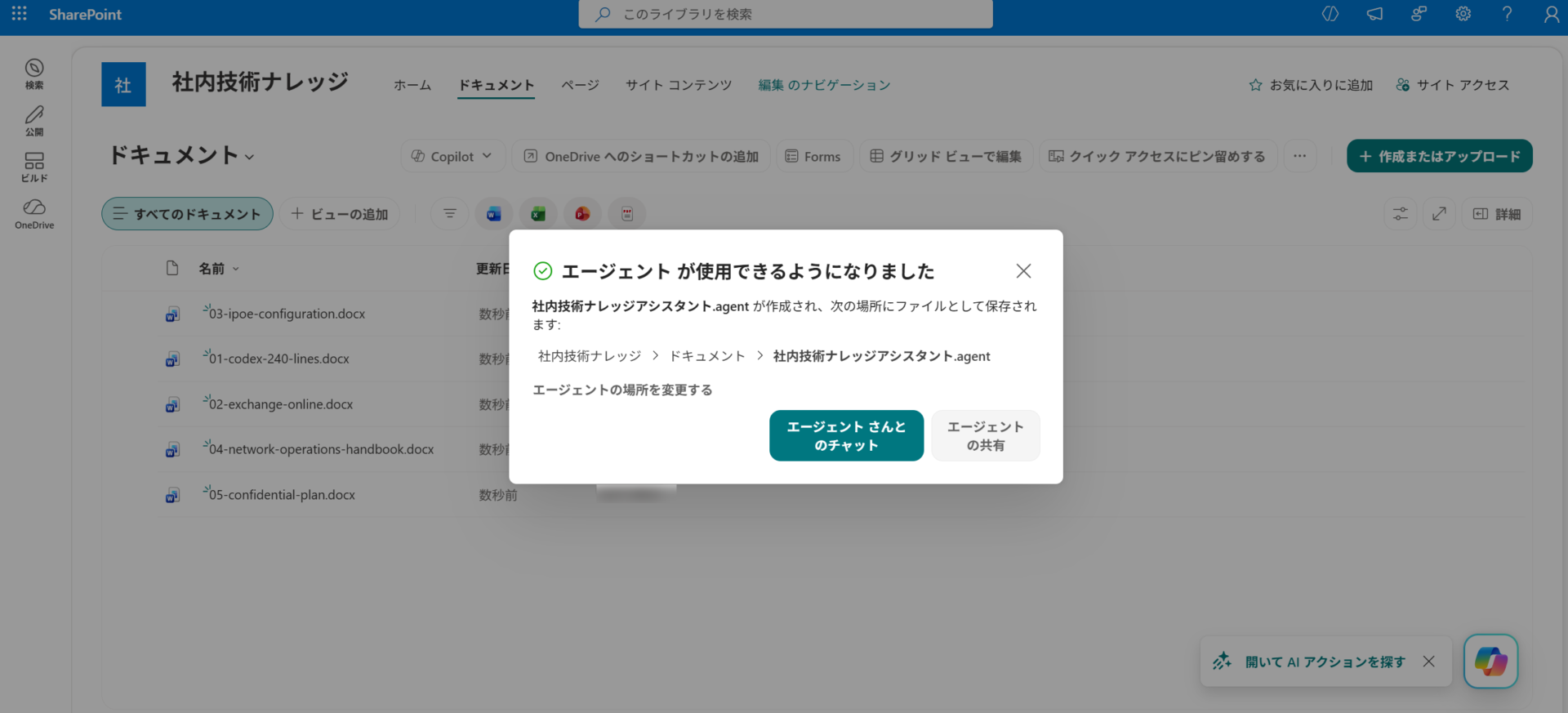This screenshot has height=713, width=1568.
Task: Open the view settings sliders icon
Action: [x=1401, y=214]
